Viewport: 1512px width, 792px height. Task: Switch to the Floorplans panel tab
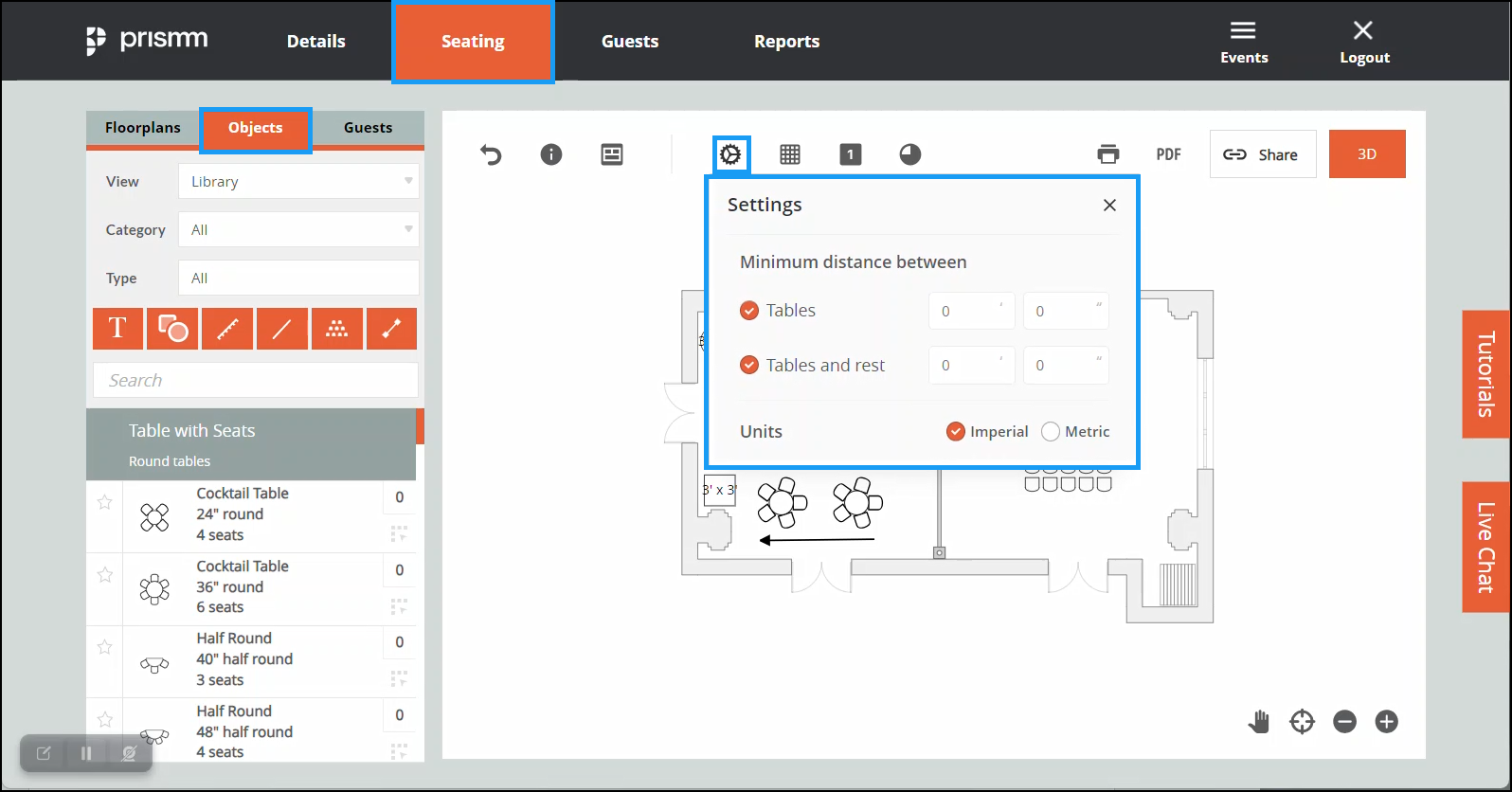(143, 128)
